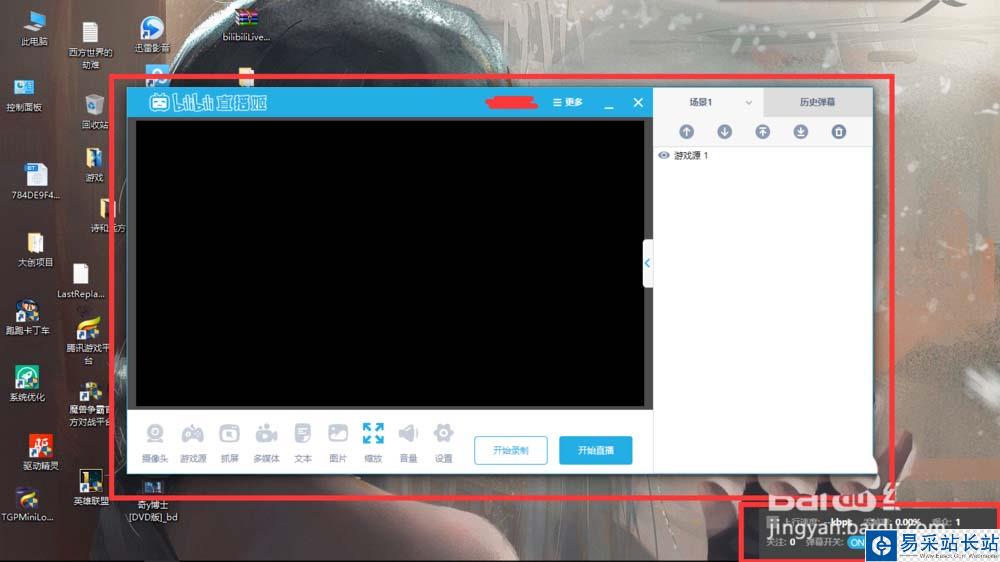Select the LastRepla file icon
Viewport: 1000px width, 562px height.
point(80,281)
